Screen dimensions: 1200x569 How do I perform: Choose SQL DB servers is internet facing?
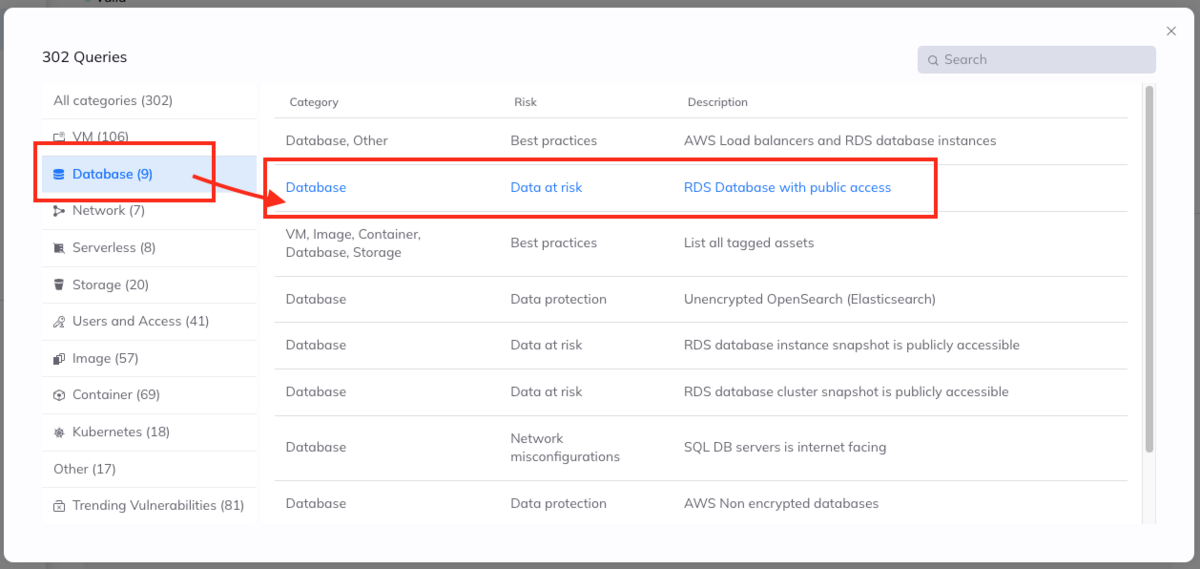[784, 447]
